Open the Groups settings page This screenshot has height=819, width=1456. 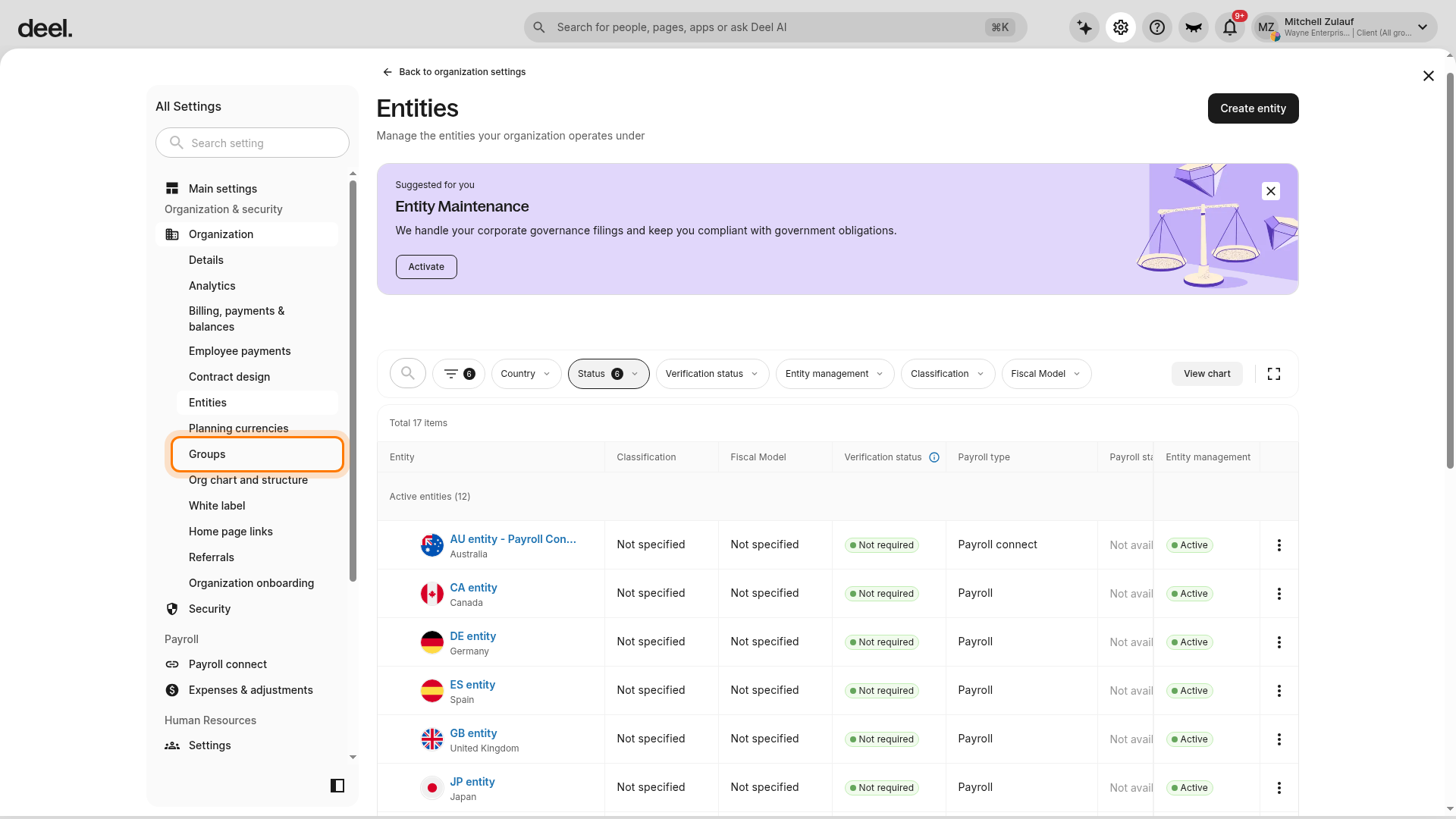[x=257, y=454]
